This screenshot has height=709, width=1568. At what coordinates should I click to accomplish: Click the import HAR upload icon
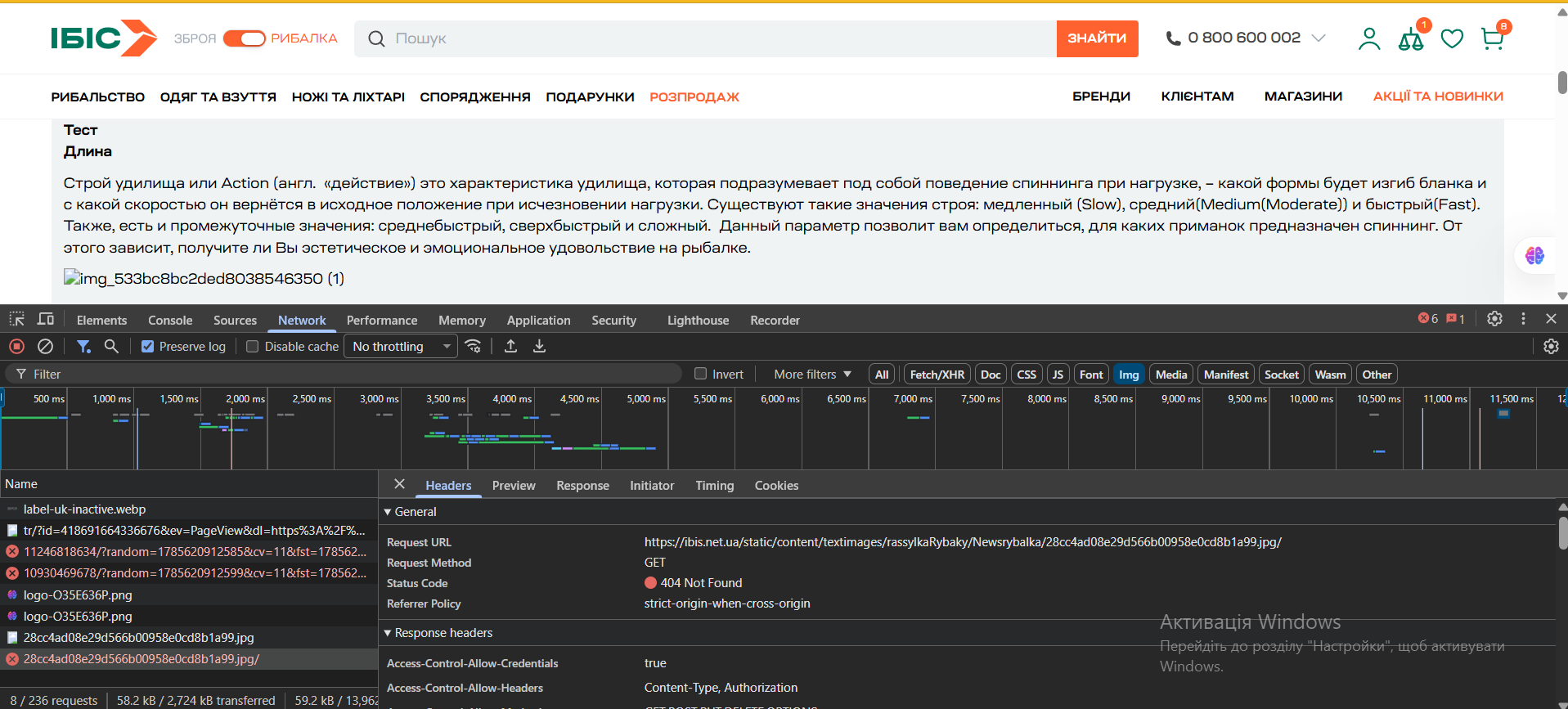pos(510,346)
